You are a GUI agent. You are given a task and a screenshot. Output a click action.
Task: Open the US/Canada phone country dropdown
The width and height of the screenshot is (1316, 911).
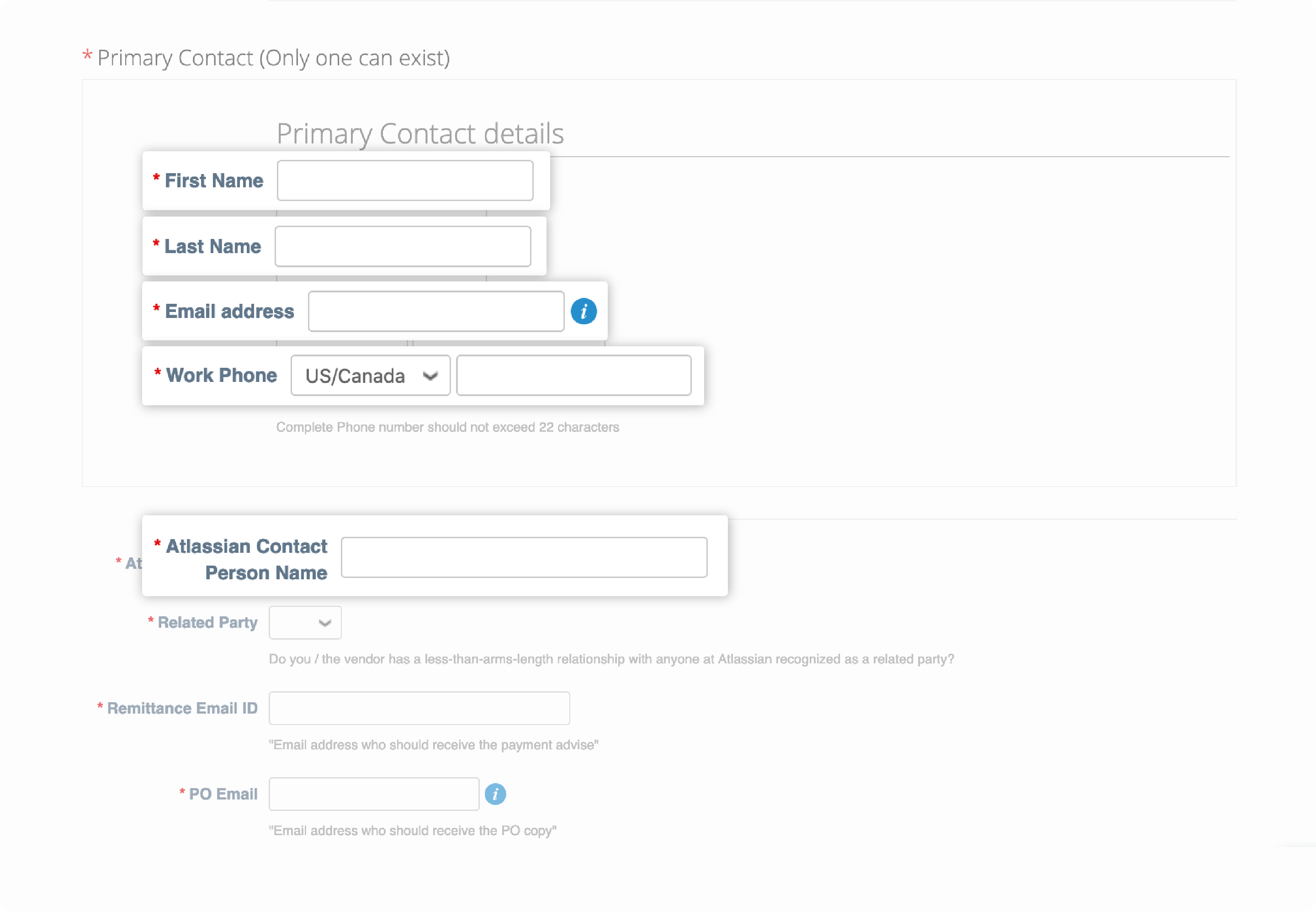click(371, 376)
